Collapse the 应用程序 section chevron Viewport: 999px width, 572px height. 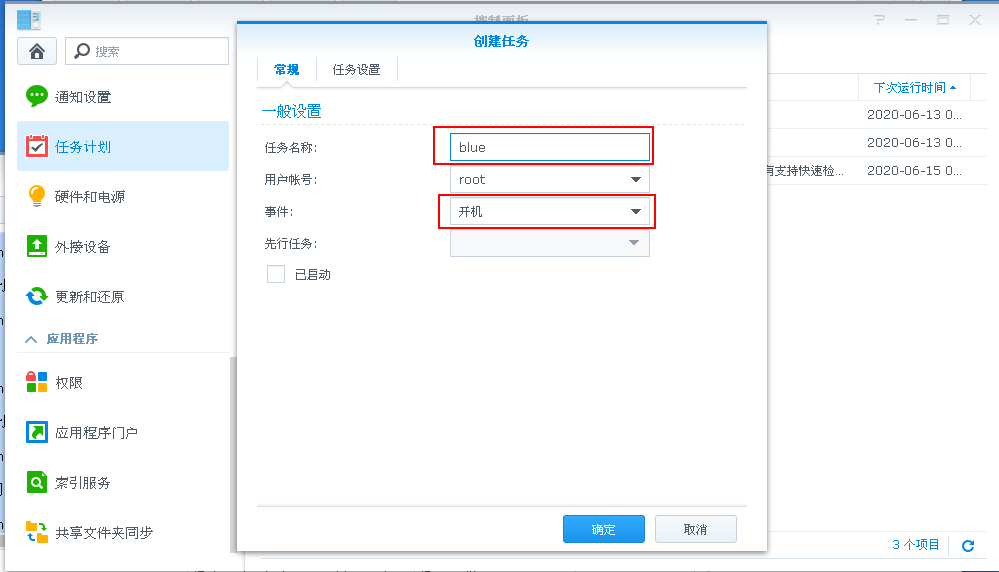[x=31, y=339]
